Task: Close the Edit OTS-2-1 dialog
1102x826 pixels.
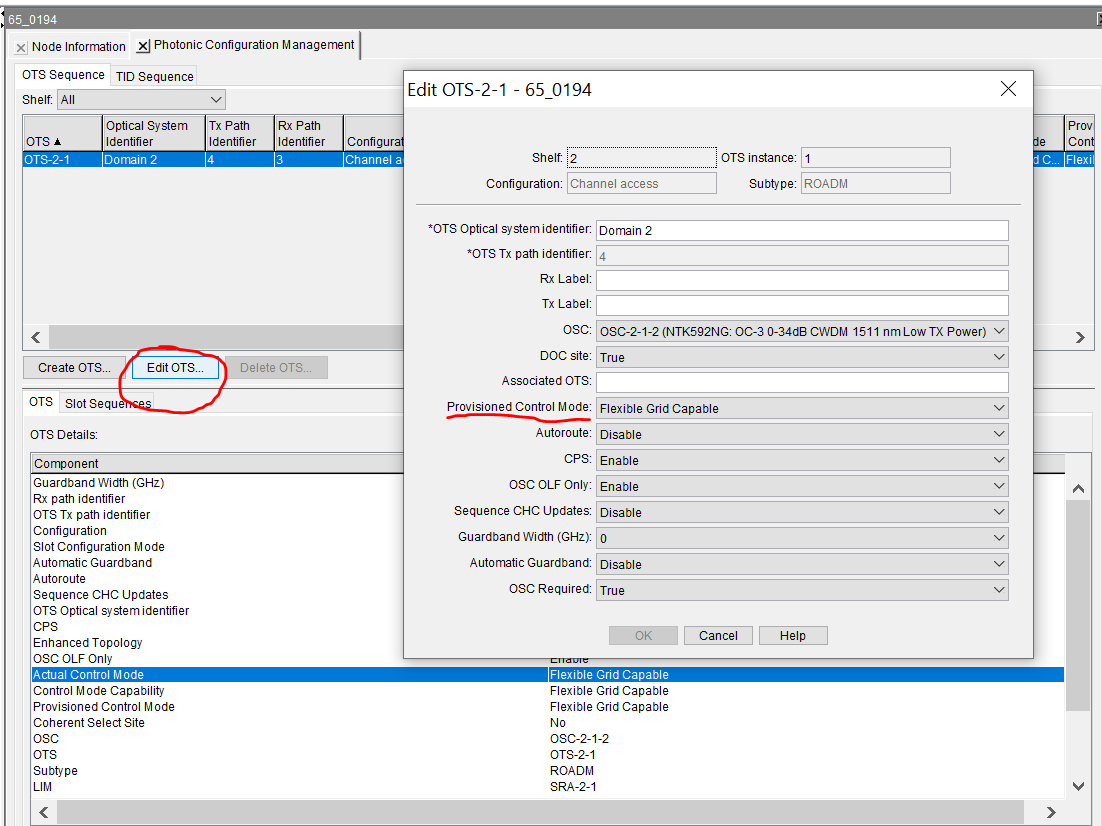Action: (x=1008, y=89)
